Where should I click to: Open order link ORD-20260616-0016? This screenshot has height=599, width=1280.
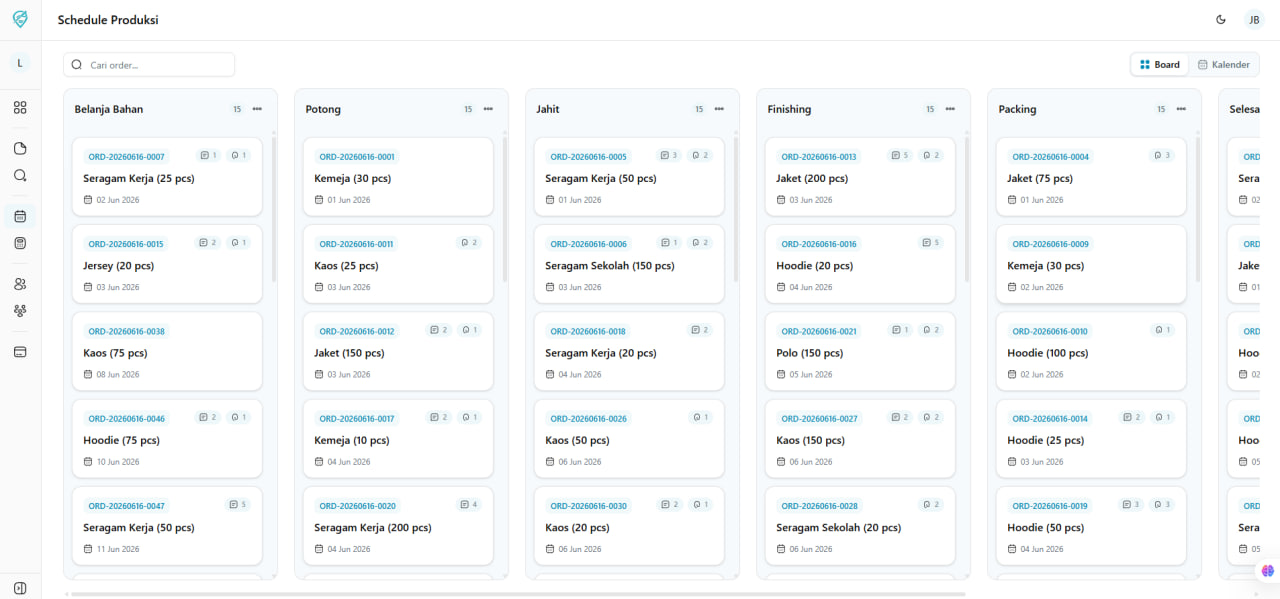(x=819, y=244)
